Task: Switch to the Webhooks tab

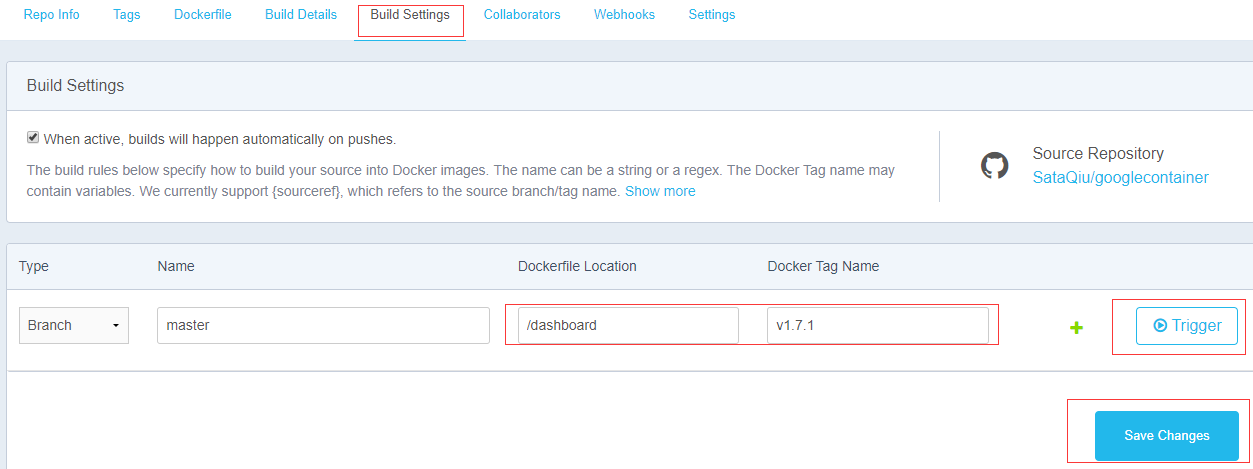Action: [x=625, y=15]
